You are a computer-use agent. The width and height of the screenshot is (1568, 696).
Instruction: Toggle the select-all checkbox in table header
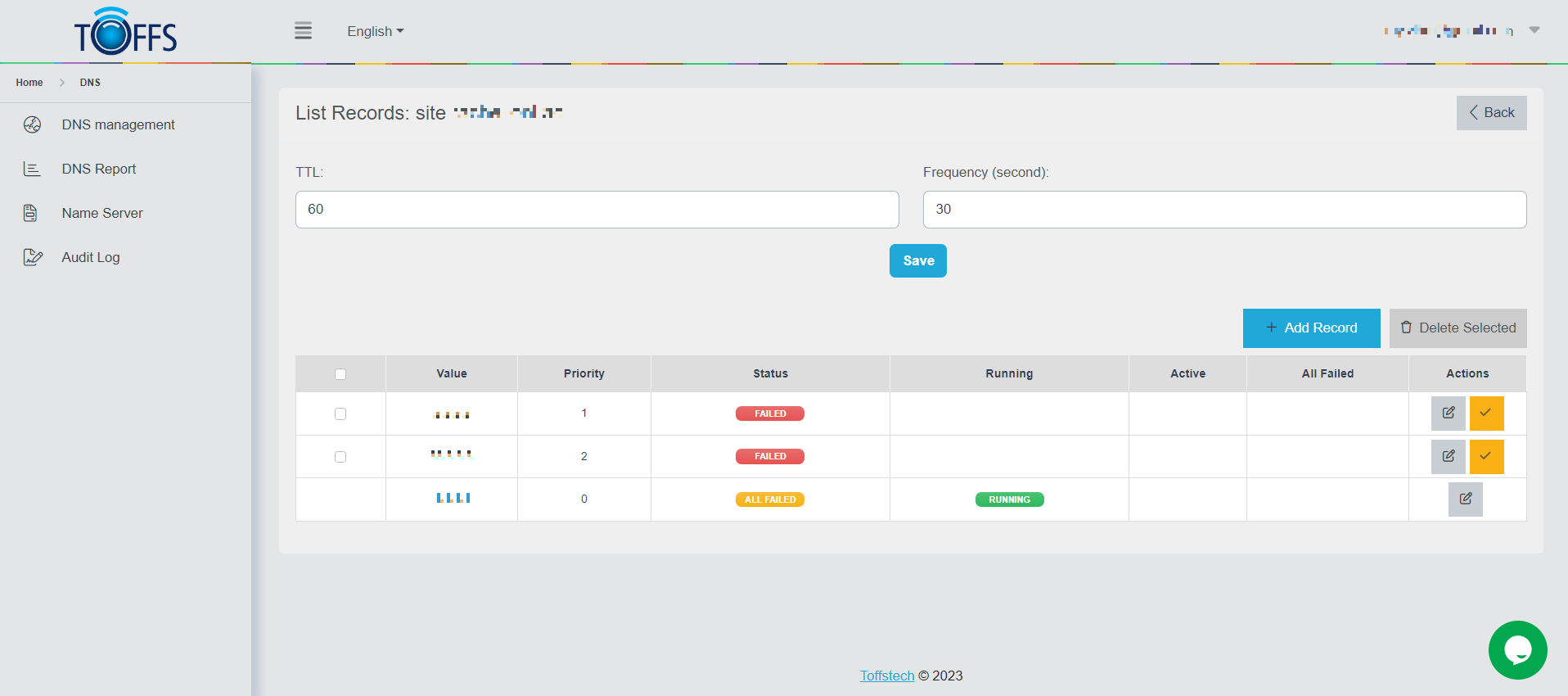[340, 374]
